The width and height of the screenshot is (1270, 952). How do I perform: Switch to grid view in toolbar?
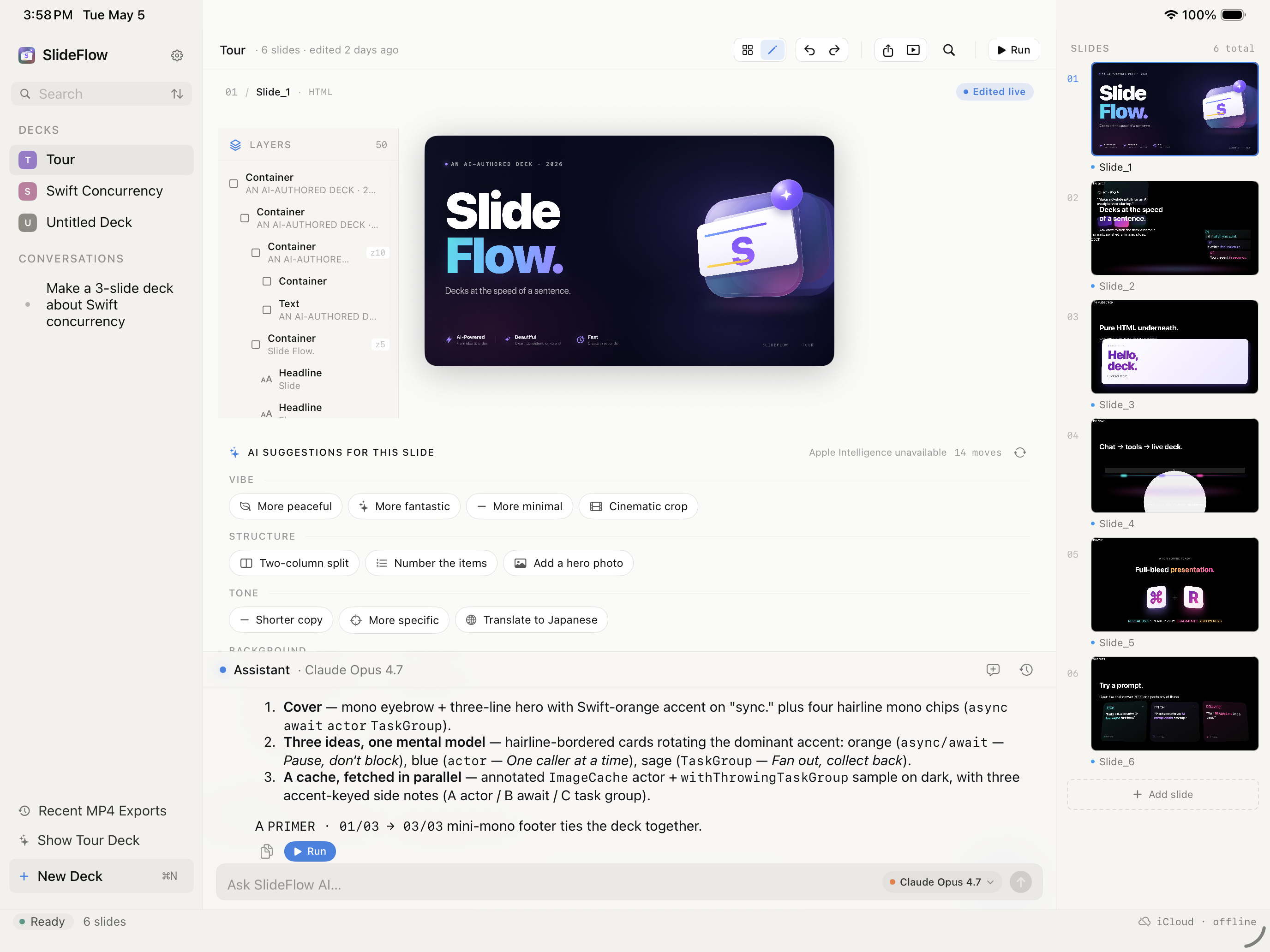click(747, 50)
